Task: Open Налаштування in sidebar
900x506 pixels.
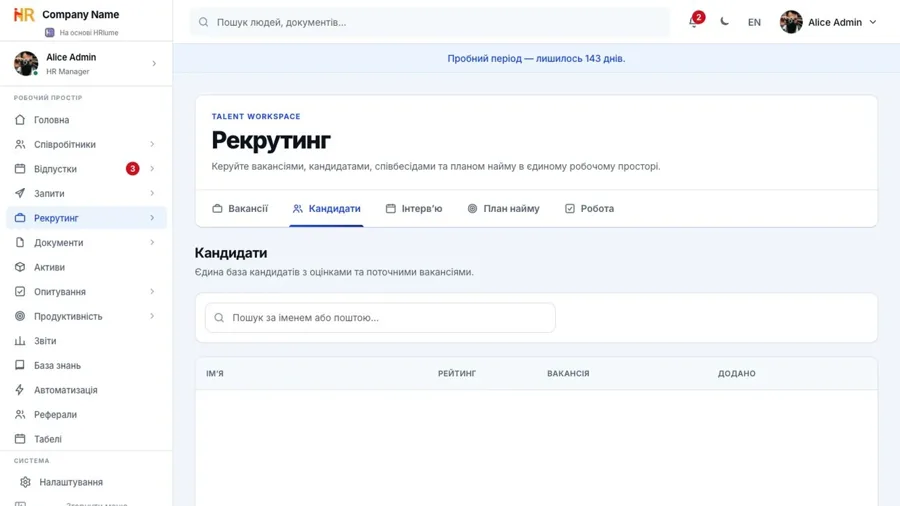Action: click(86, 482)
